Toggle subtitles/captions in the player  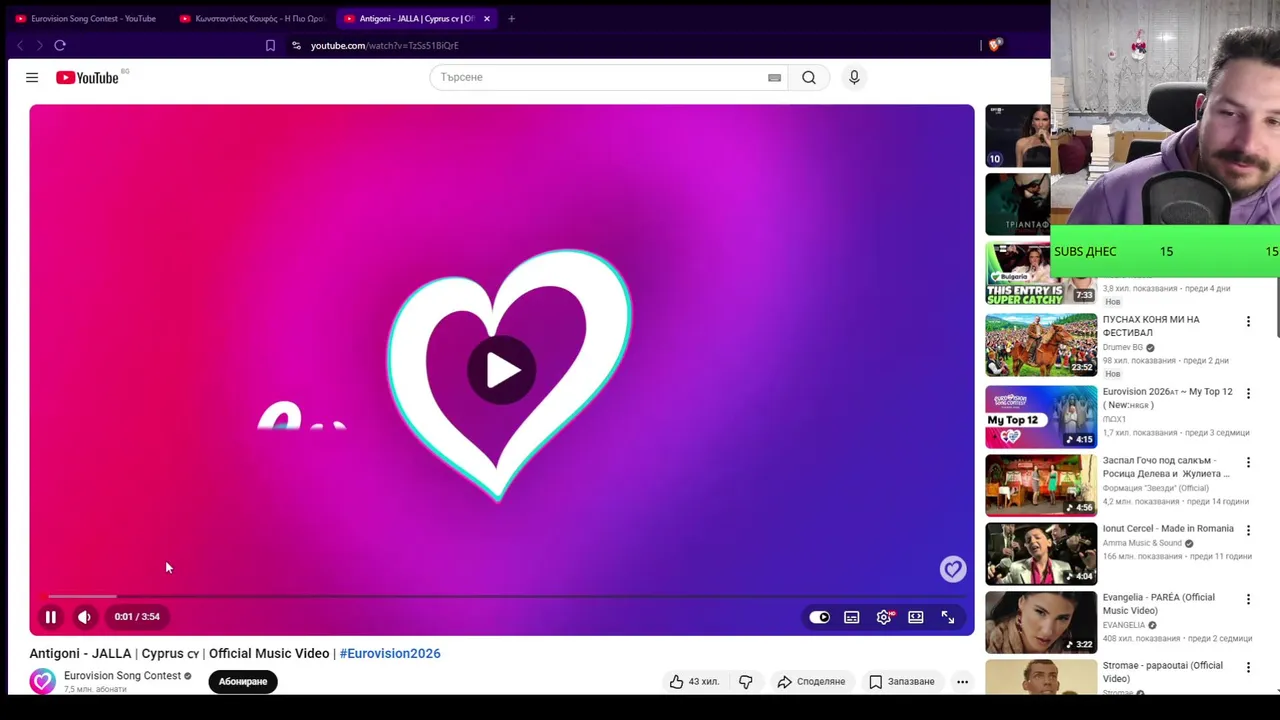click(851, 617)
